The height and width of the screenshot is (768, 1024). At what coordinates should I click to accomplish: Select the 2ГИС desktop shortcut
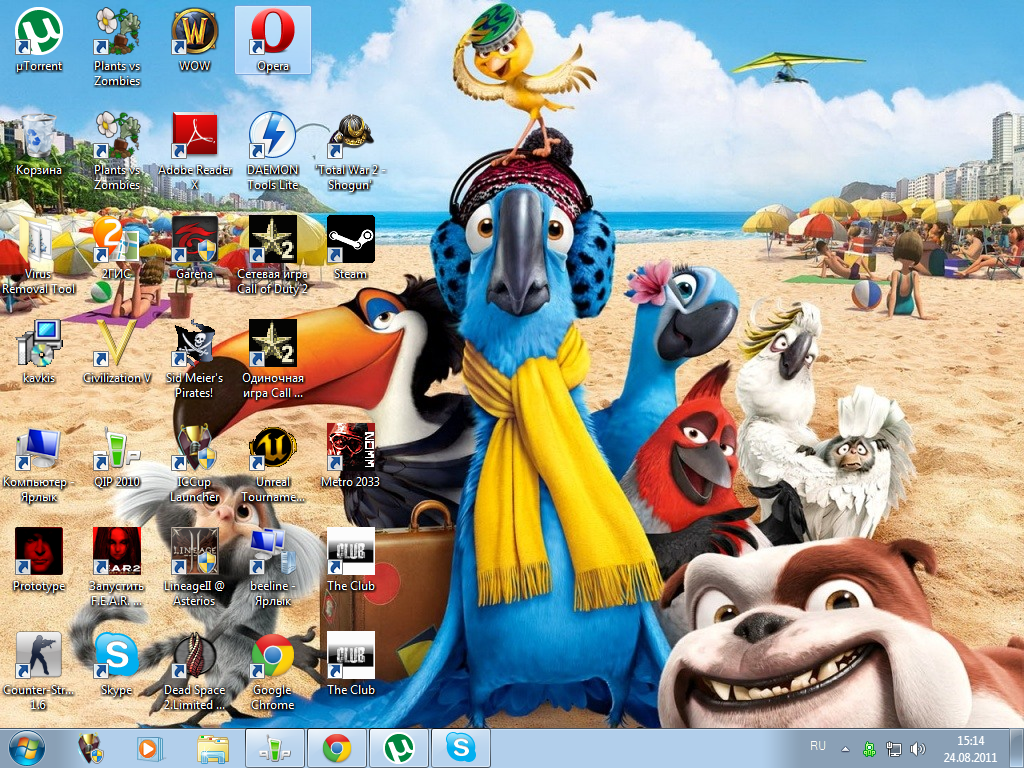point(117,249)
